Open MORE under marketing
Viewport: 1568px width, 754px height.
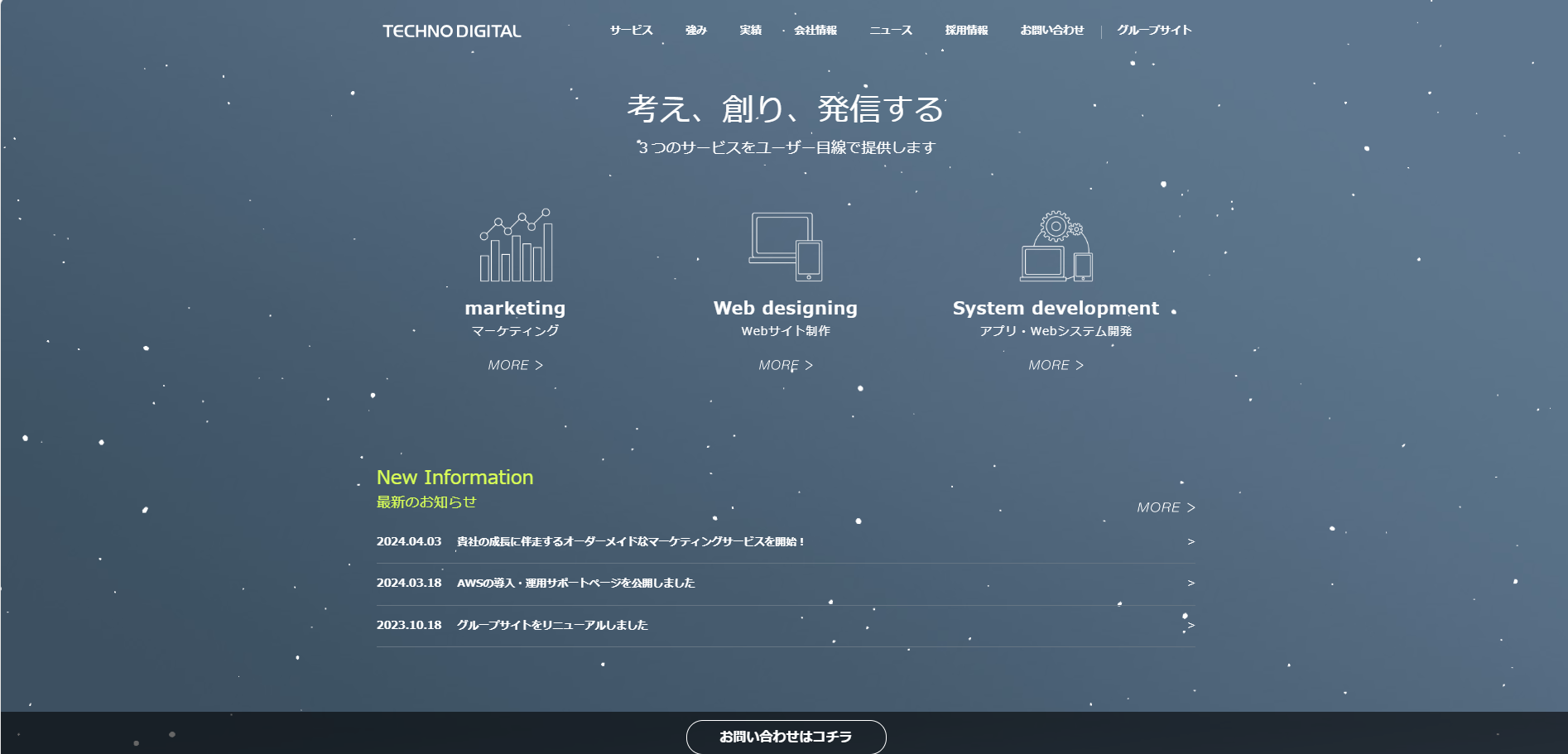point(515,365)
